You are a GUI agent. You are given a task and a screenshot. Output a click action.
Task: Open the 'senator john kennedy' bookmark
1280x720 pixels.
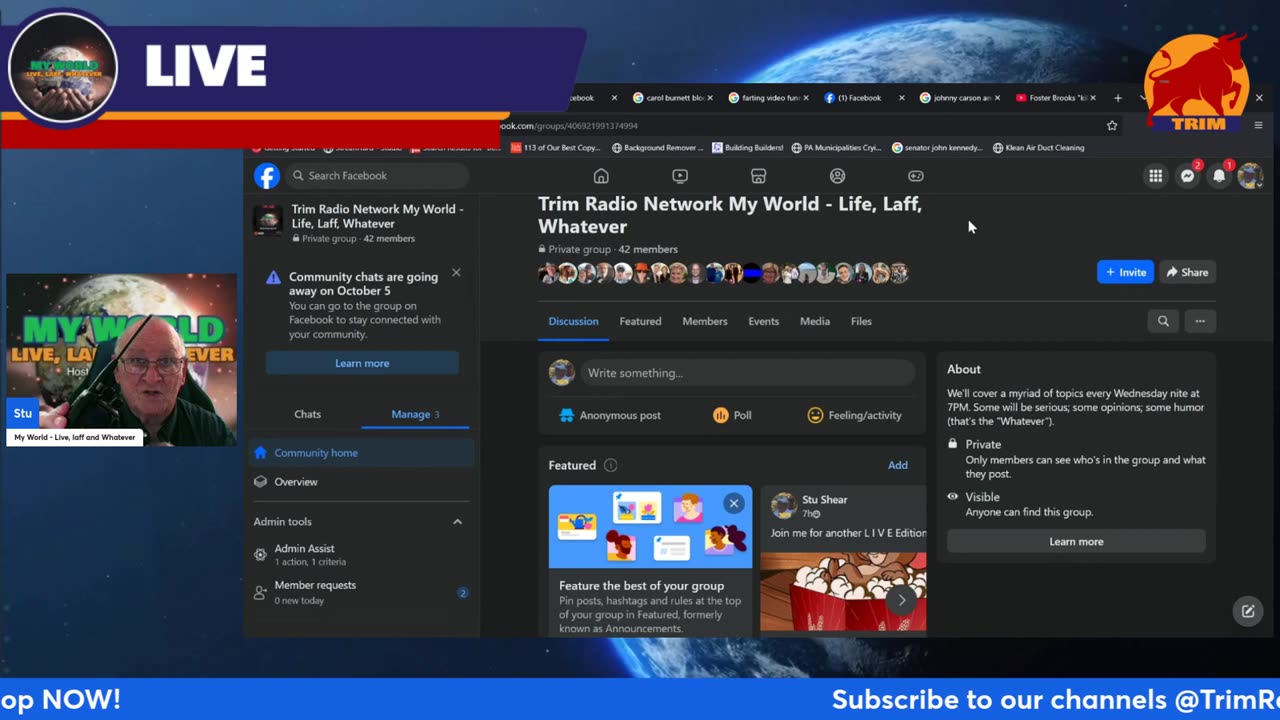point(938,148)
